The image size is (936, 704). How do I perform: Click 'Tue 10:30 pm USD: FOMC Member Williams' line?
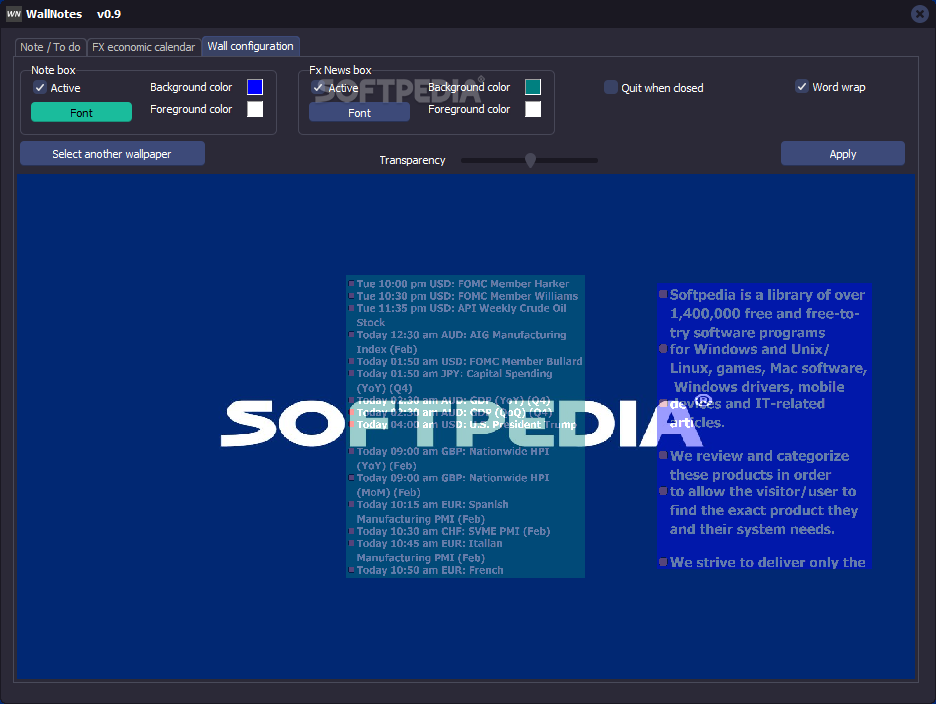click(467, 296)
